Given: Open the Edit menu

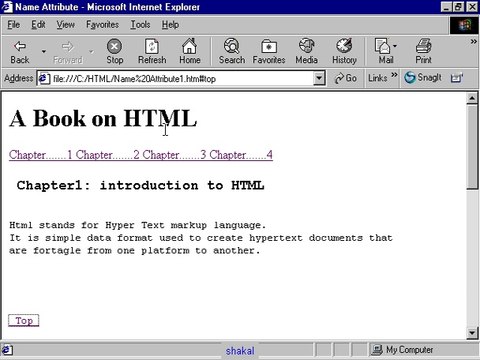Looking at the screenshot, I should (x=38, y=25).
